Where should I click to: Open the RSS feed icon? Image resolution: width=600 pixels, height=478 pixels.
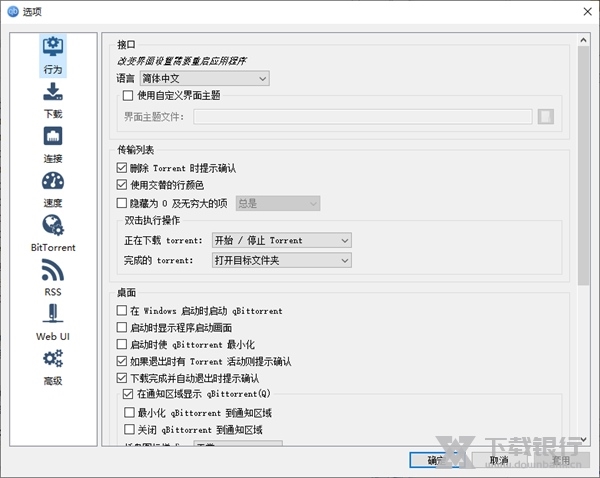pos(53,270)
